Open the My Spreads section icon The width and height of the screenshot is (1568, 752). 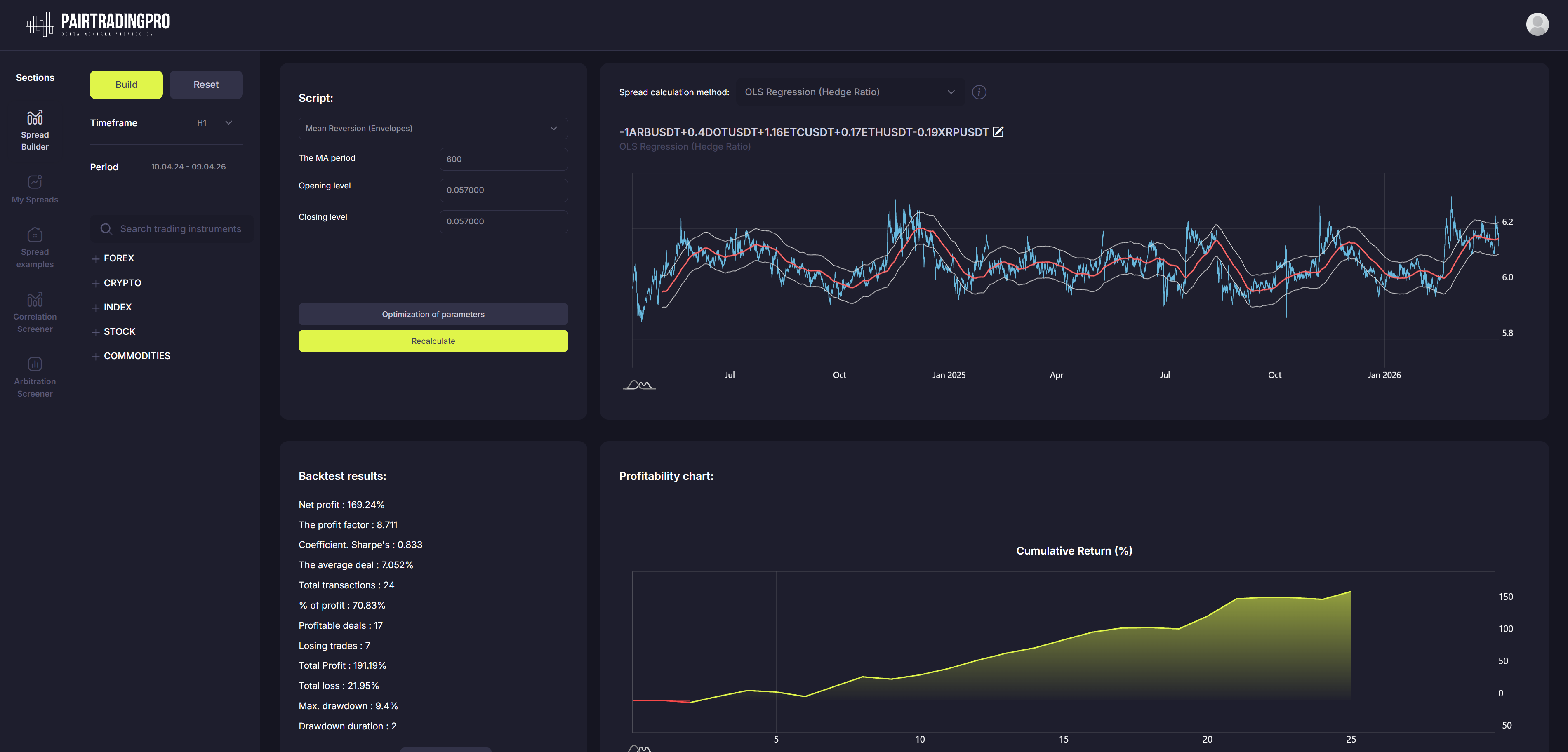click(x=35, y=182)
